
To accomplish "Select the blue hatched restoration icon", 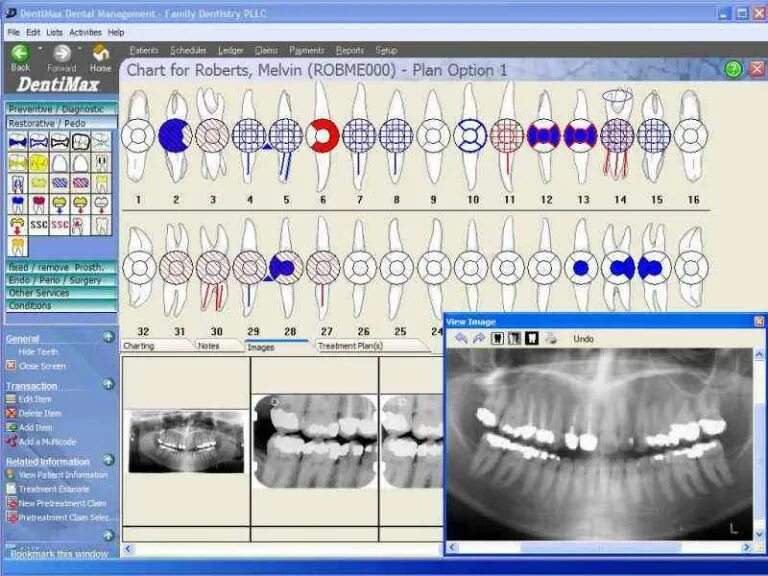I will pos(59,183).
